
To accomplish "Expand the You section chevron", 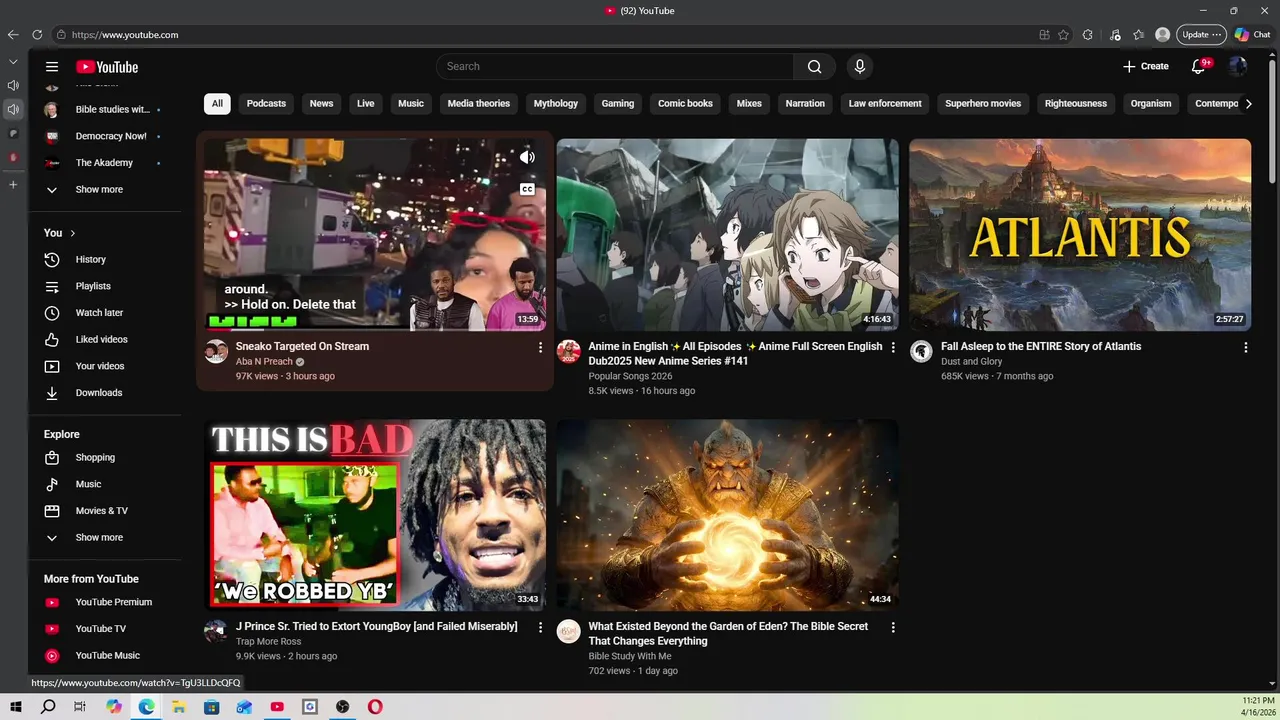I will (x=72, y=233).
